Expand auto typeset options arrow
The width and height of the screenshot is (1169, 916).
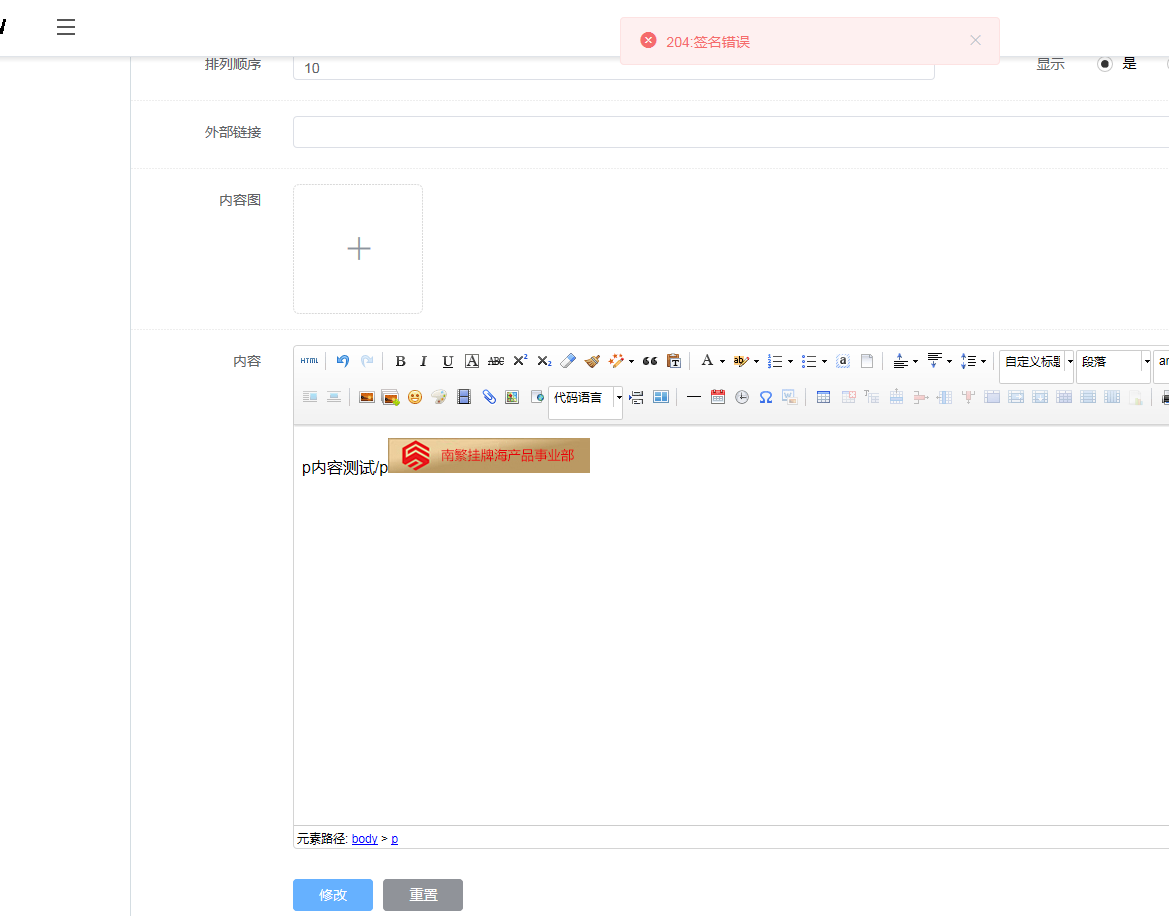[631, 361]
